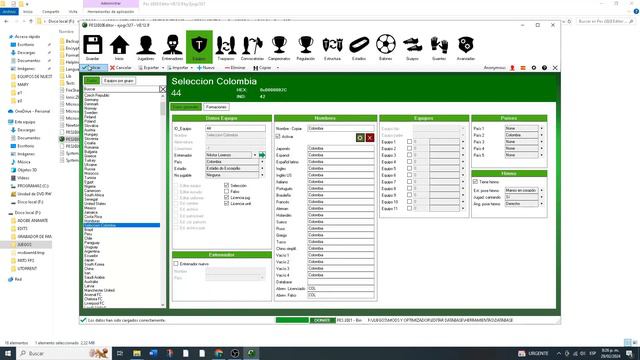
Task: Click the Buscar team search field
Action: click(x=121, y=89)
